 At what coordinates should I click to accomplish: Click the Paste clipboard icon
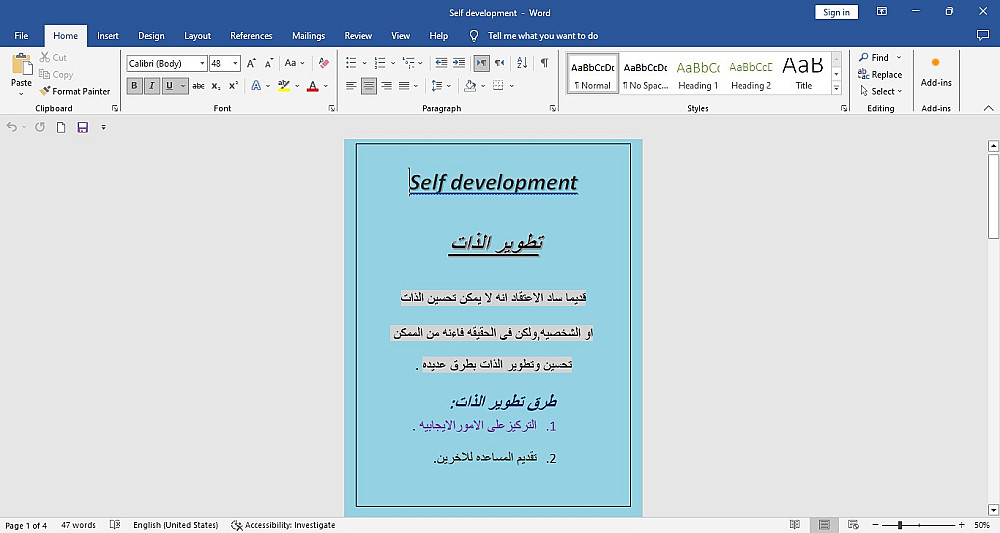click(x=21, y=64)
